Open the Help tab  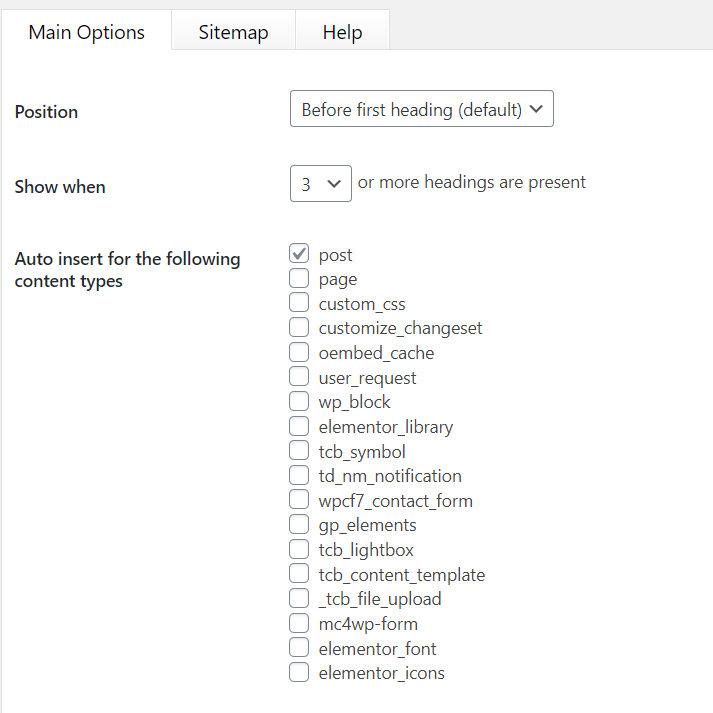click(x=342, y=32)
